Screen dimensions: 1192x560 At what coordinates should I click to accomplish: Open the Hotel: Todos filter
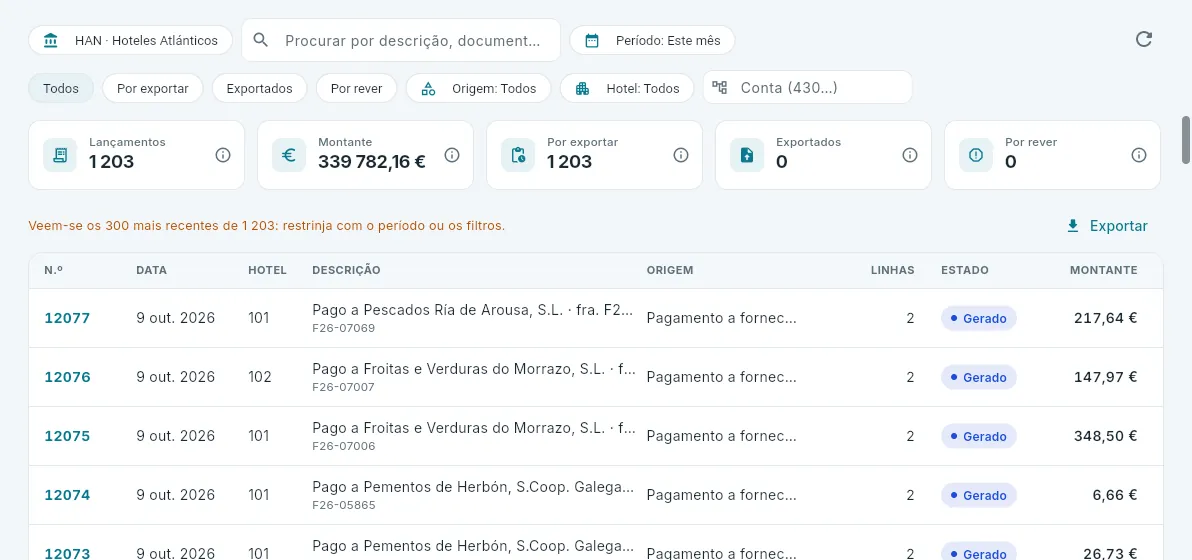(627, 88)
